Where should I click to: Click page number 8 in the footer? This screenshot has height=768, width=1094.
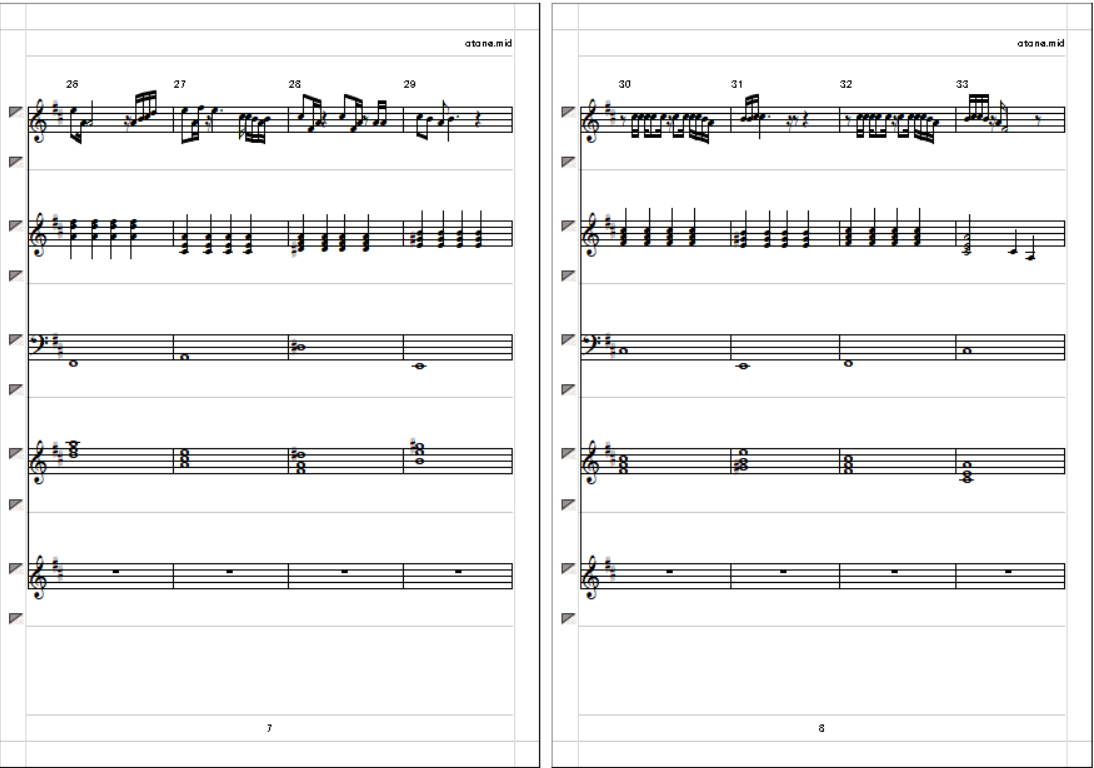click(x=821, y=728)
